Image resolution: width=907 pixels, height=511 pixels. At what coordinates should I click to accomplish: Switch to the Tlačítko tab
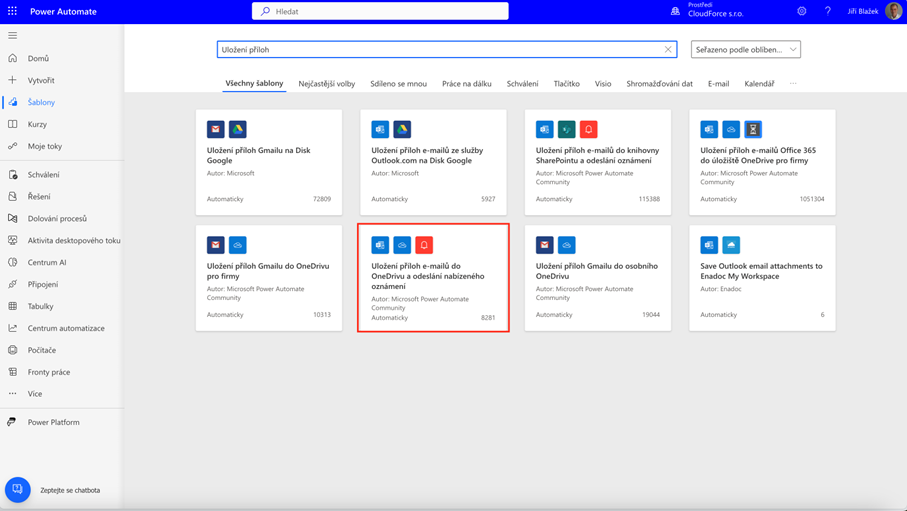[x=566, y=84]
